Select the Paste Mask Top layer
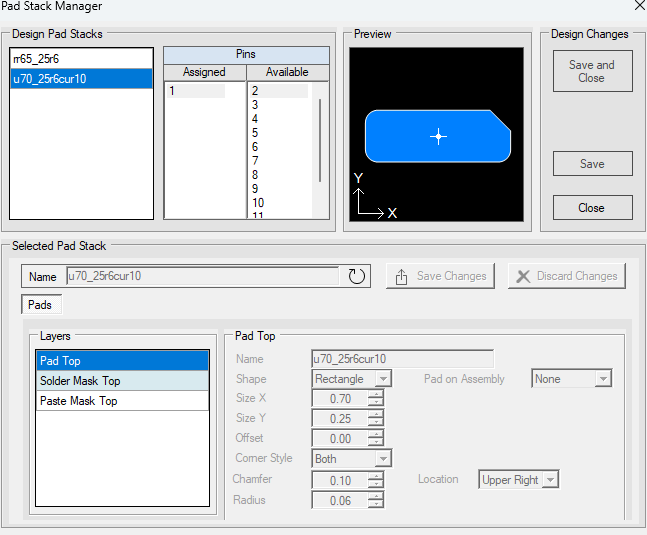The image size is (647, 535). click(122, 401)
